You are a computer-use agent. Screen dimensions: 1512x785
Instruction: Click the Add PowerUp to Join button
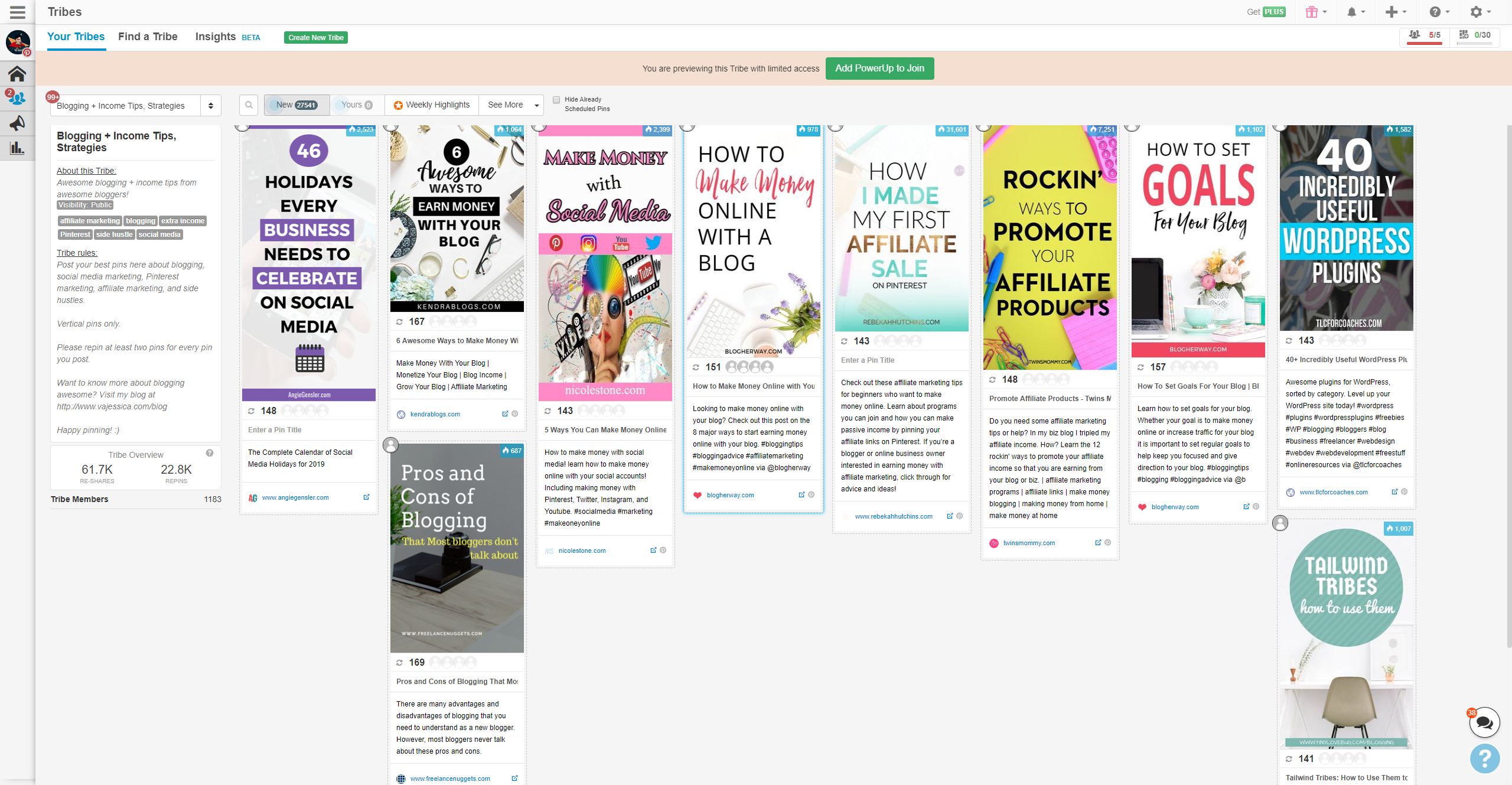(879, 69)
